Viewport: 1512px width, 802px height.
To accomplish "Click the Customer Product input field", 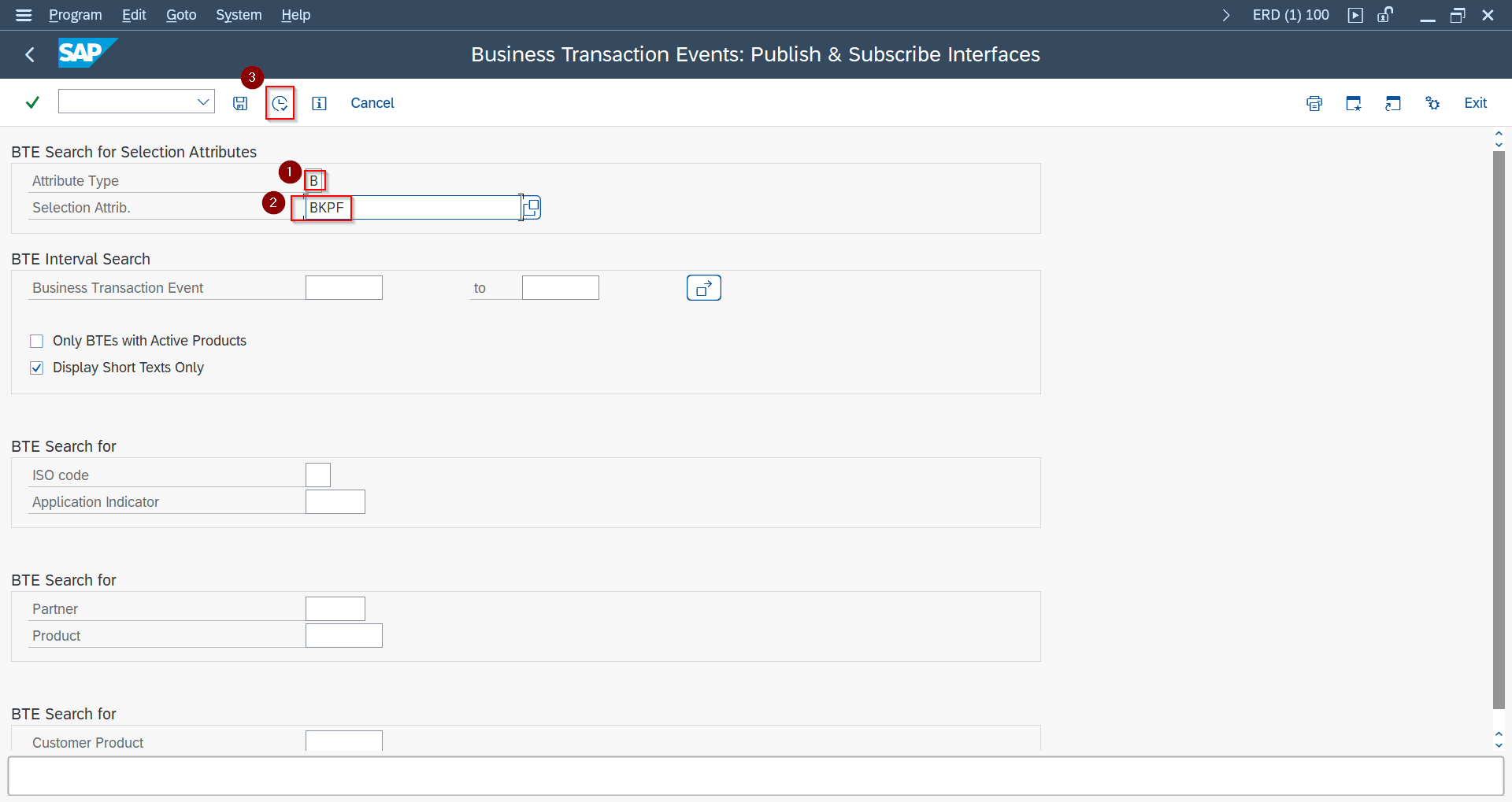I will tap(344, 741).
